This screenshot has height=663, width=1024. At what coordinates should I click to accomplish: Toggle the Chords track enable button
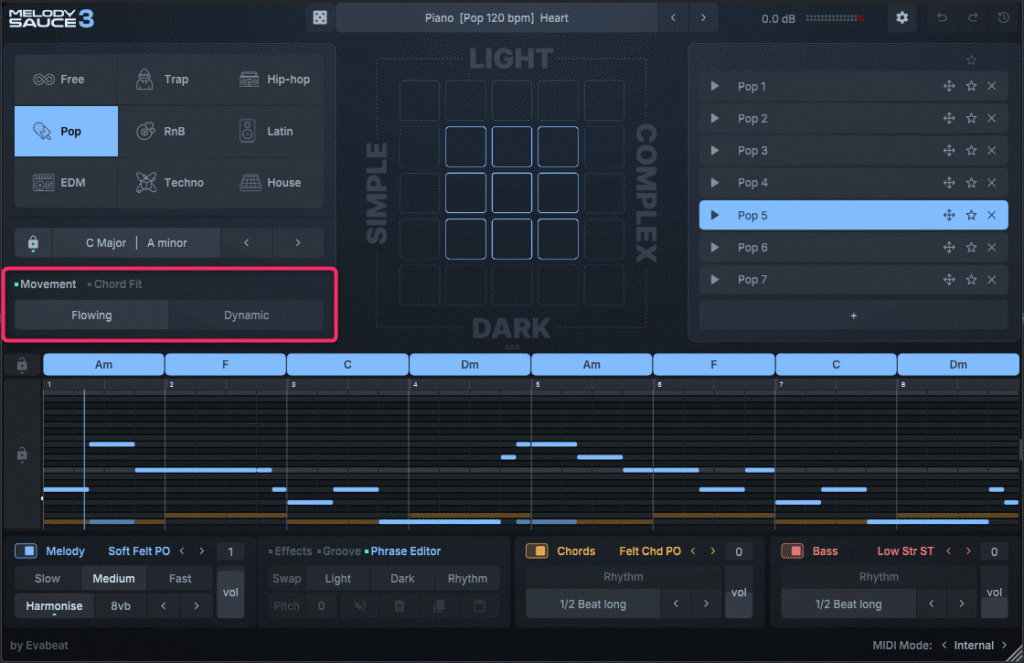[x=537, y=551]
